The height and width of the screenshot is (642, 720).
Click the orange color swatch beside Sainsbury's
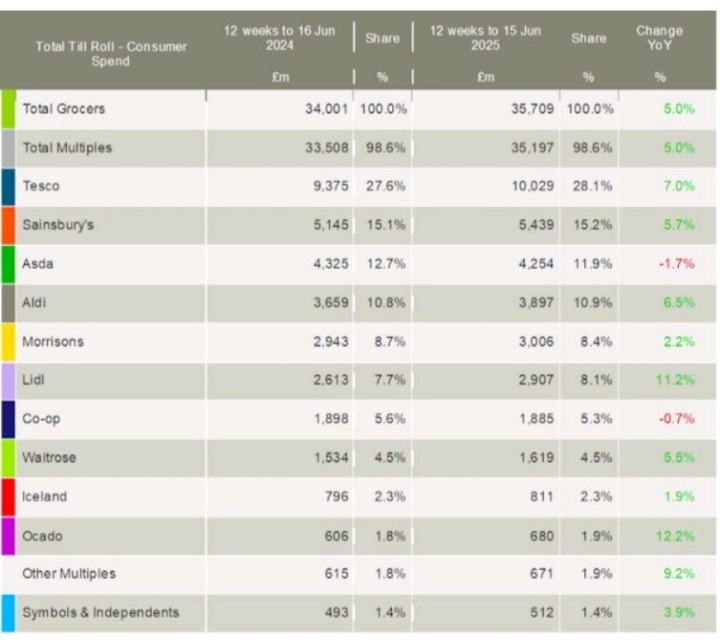click(8, 226)
